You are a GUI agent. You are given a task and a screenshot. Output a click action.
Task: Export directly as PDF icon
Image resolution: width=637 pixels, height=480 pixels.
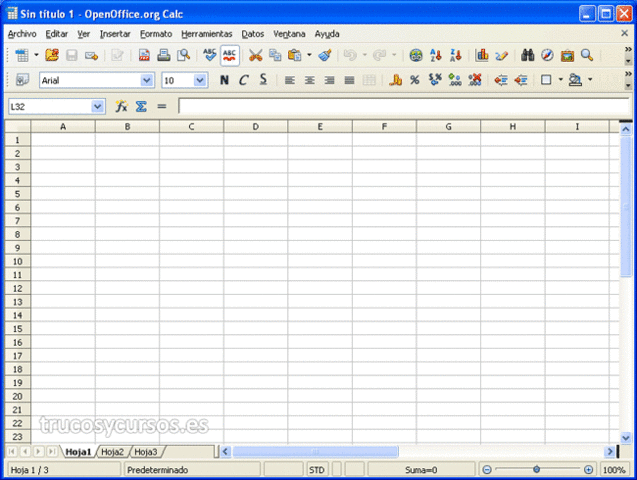coord(144,55)
